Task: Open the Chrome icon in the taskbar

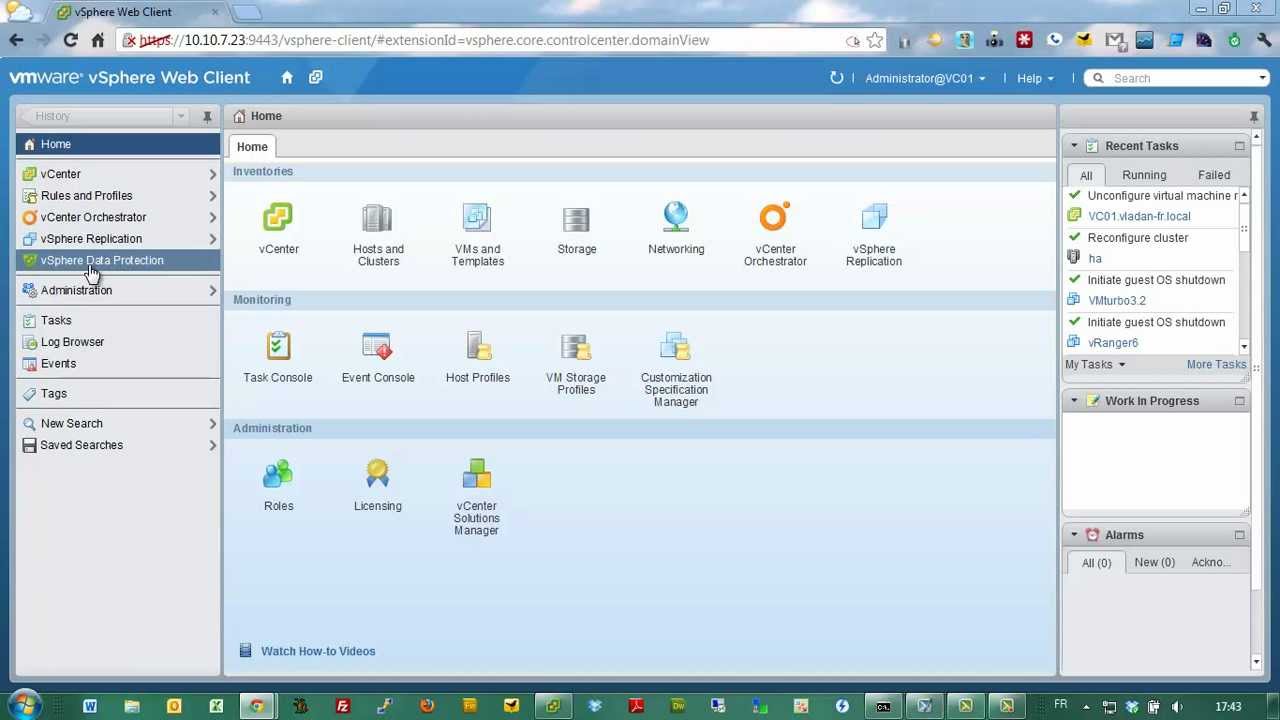Action: (257, 706)
